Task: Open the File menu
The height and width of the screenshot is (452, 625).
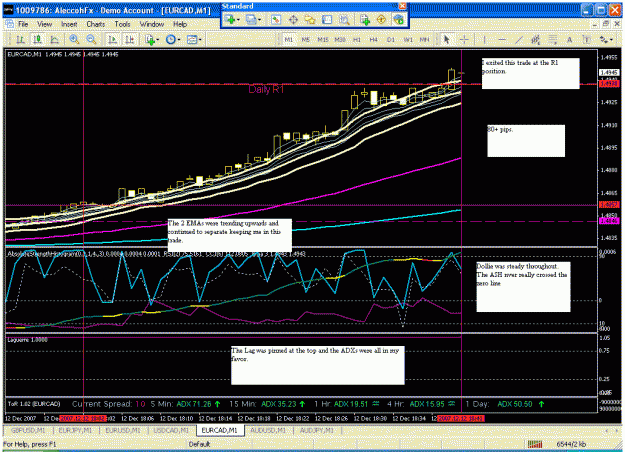Action: point(23,24)
